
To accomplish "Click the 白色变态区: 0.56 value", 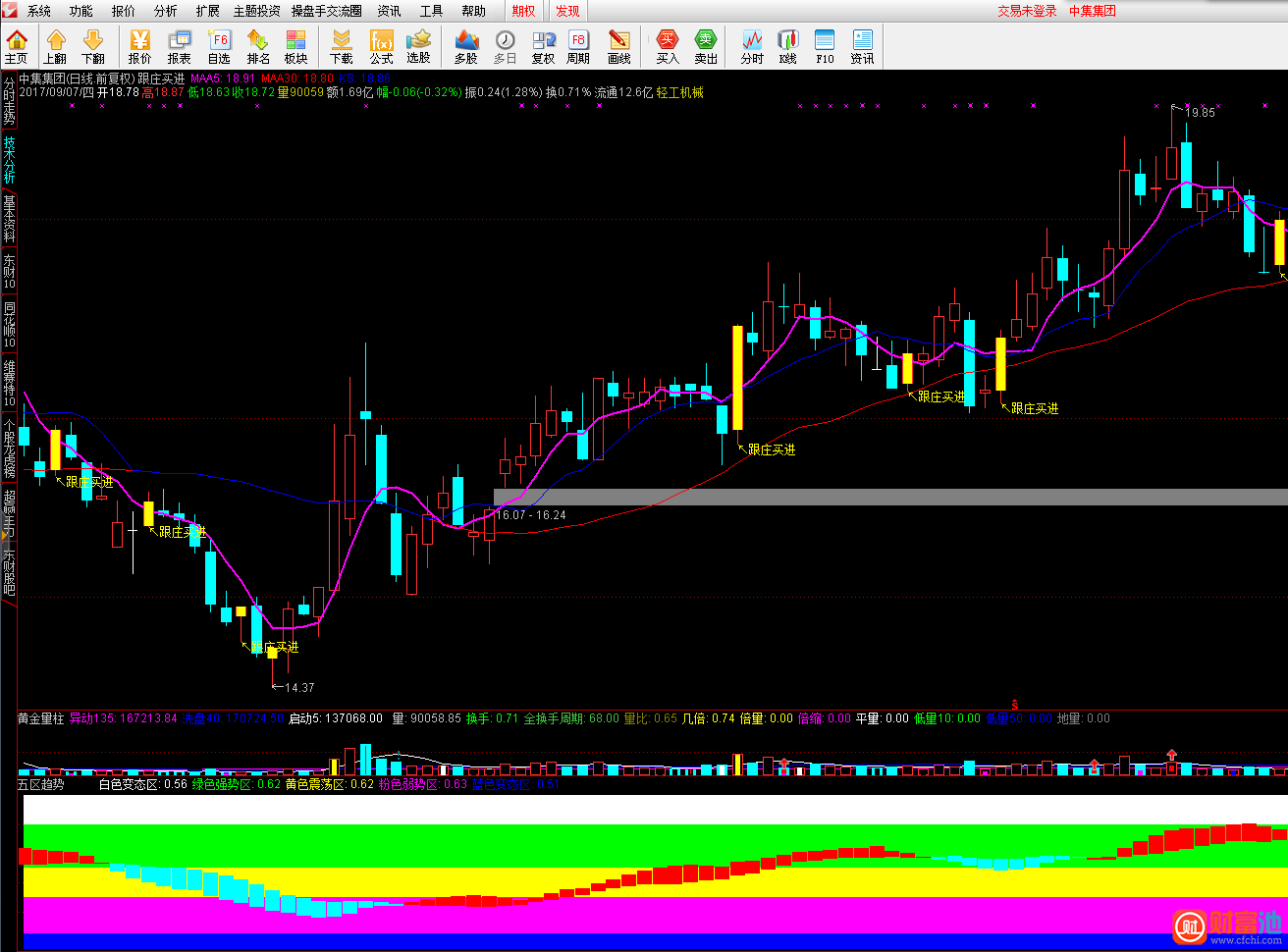I will pyautogui.click(x=142, y=784).
